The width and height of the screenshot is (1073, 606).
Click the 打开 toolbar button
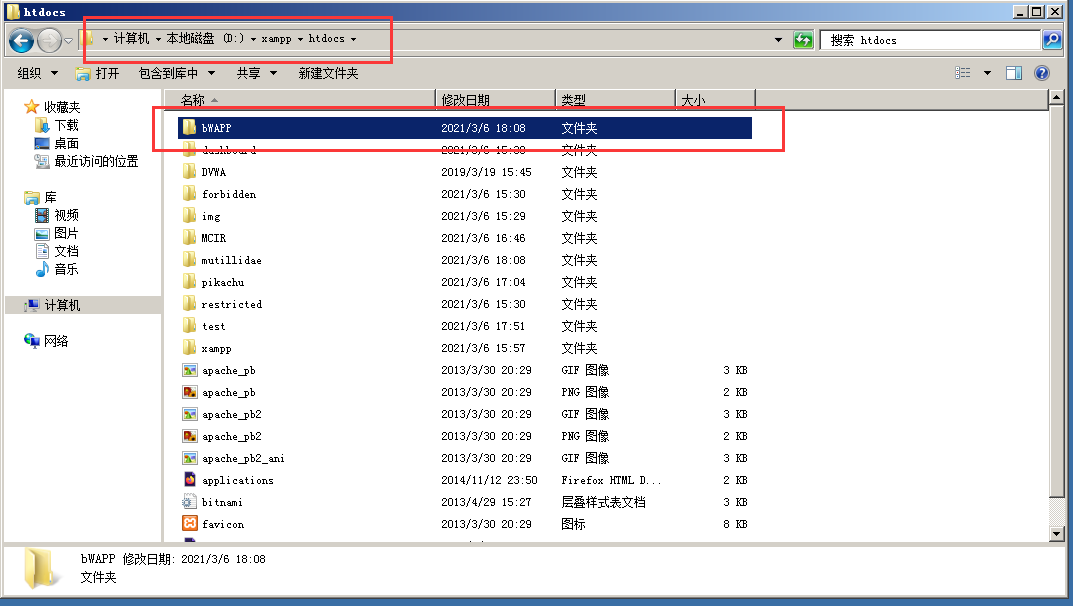click(x=97, y=73)
